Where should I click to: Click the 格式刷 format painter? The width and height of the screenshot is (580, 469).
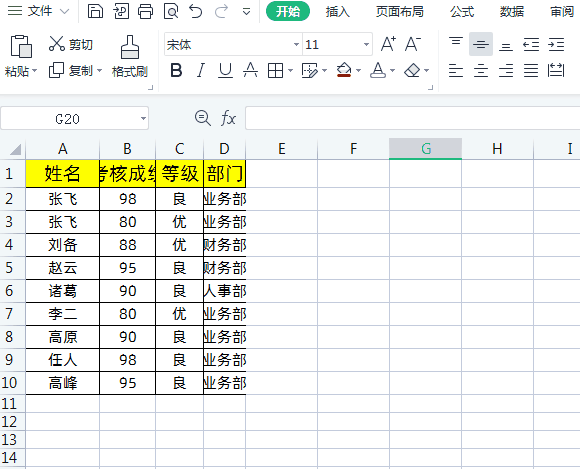[x=130, y=56]
